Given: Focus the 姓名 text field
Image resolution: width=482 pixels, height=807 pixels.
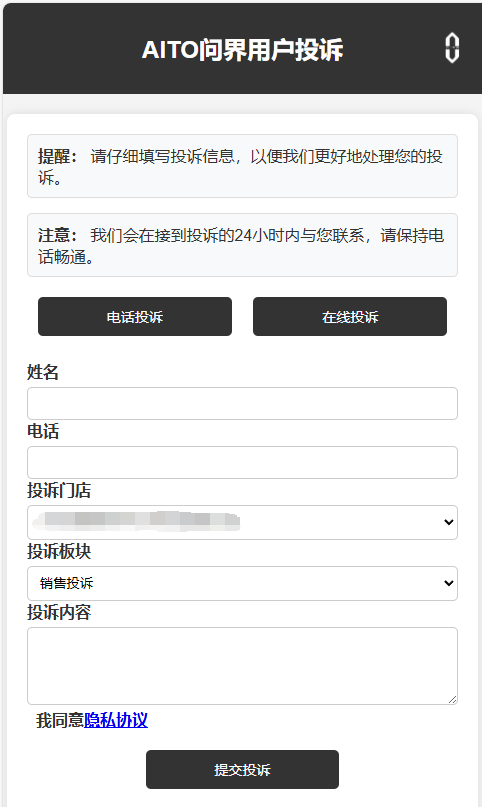Looking at the screenshot, I should (242, 404).
